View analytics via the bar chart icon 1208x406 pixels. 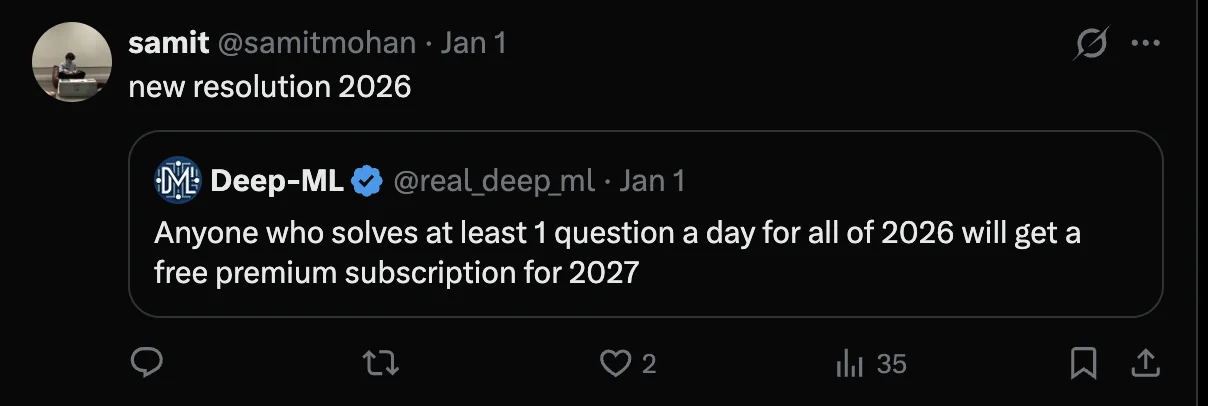[x=849, y=364]
